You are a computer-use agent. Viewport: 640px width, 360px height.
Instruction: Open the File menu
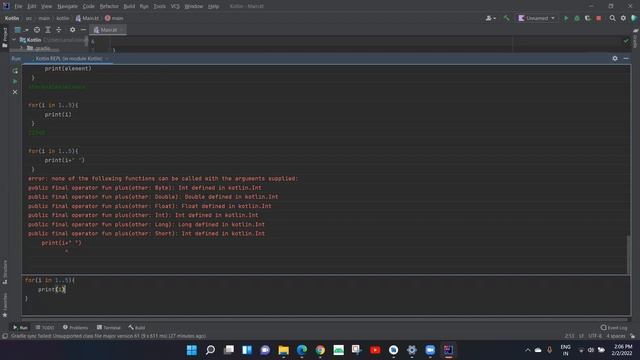18,7
